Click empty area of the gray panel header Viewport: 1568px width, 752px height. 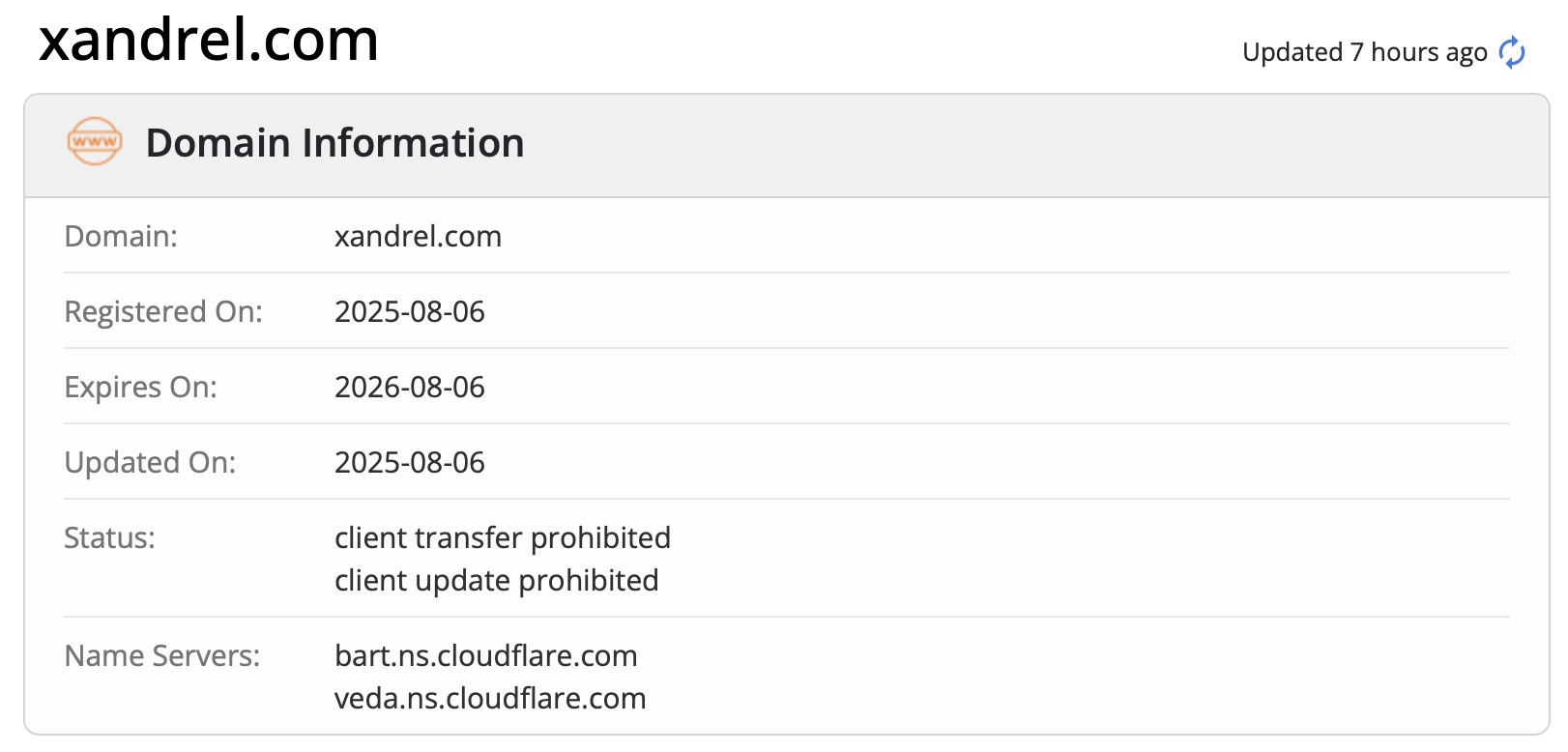pyautogui.click(x=967, y=145)
